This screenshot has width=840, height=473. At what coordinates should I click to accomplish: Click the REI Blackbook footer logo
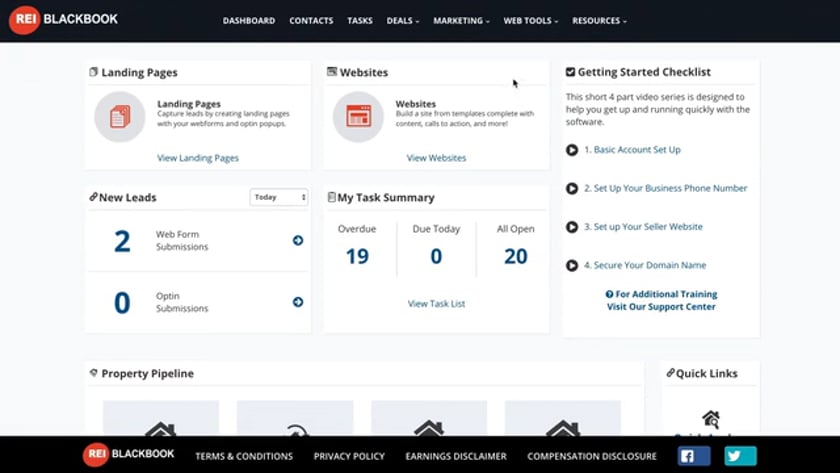click(x=129, y=454)
